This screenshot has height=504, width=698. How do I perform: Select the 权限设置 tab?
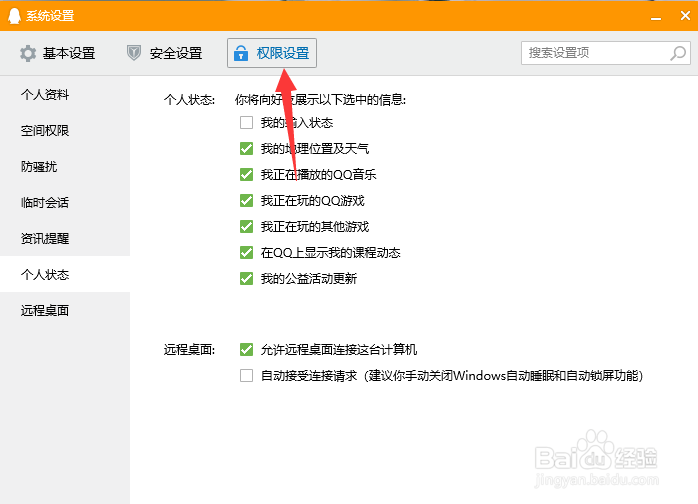pyautogui.click(x=272, y=53)
